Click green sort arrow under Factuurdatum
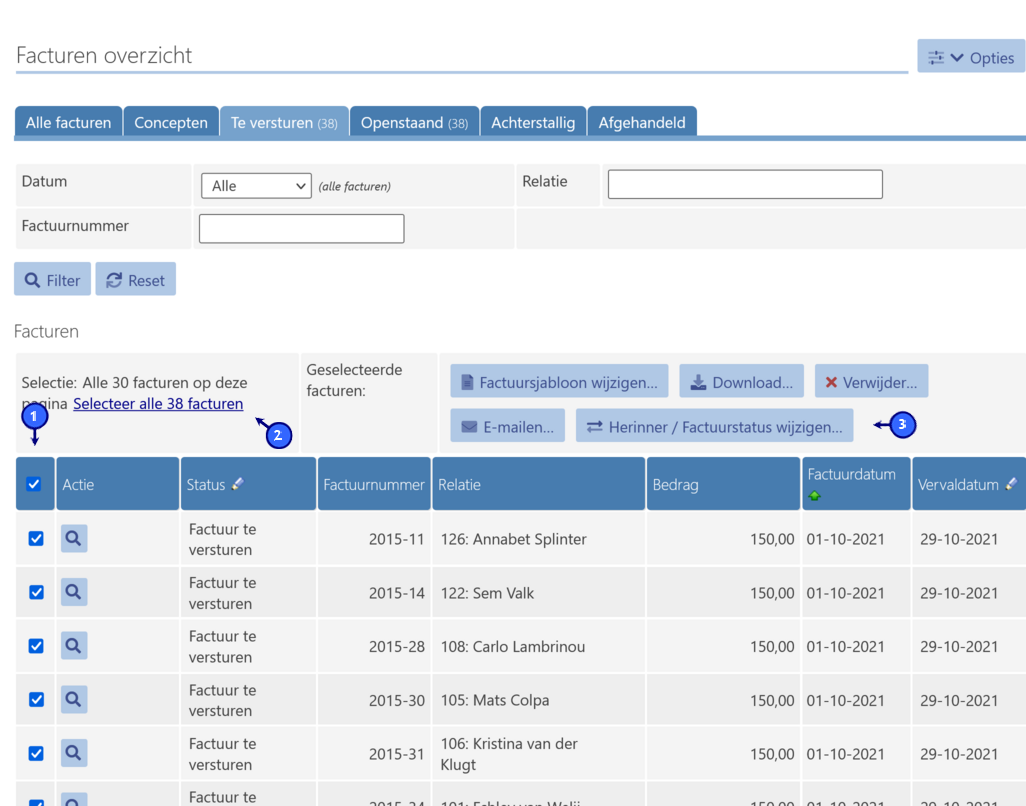The image size is (1026, 806). pyautogui.click(x=815, y=496)
